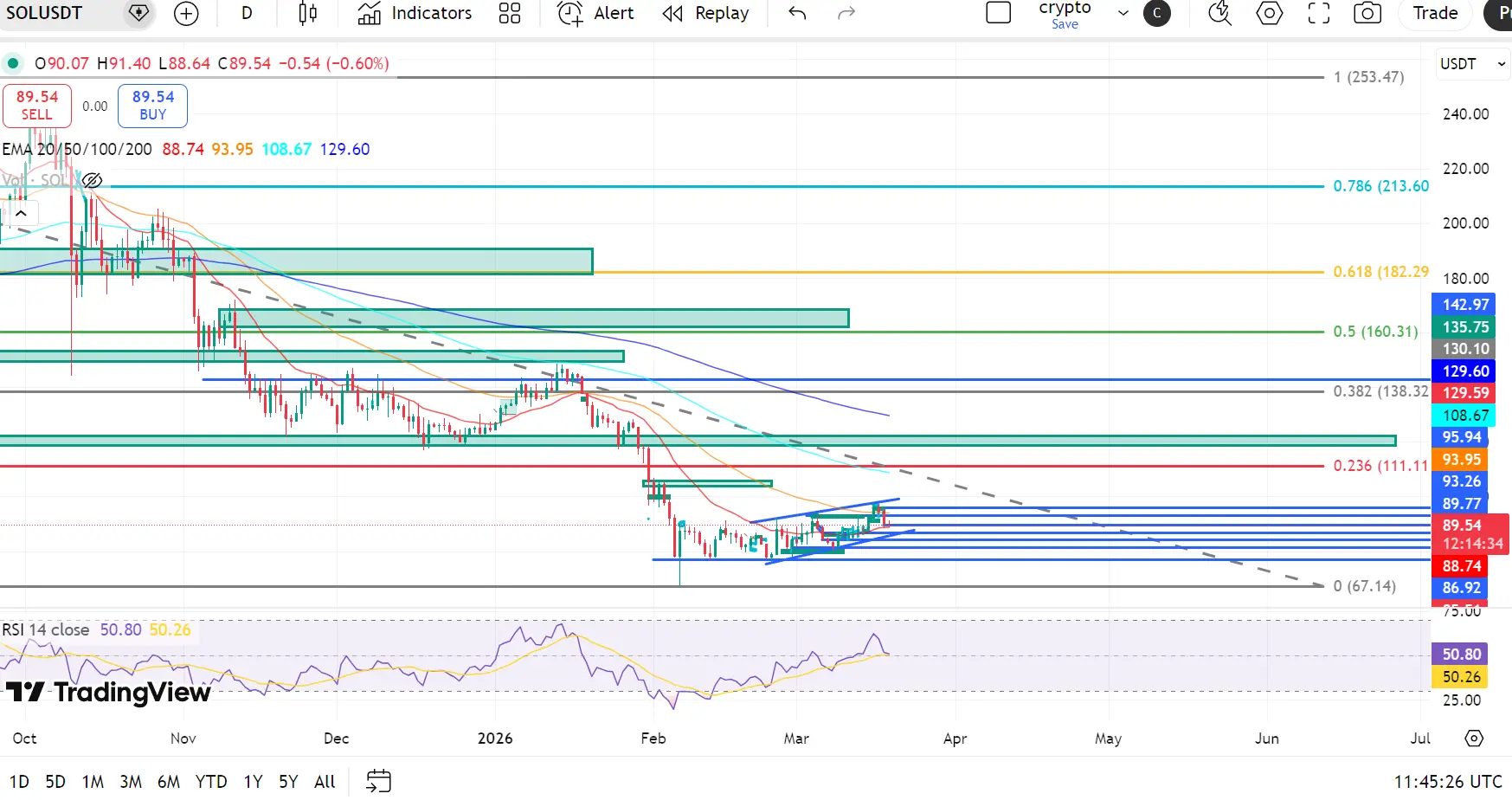Viewport: 1512px width, 800px height.
Task: Click the TradingView logo
Action: click(108, 692)
